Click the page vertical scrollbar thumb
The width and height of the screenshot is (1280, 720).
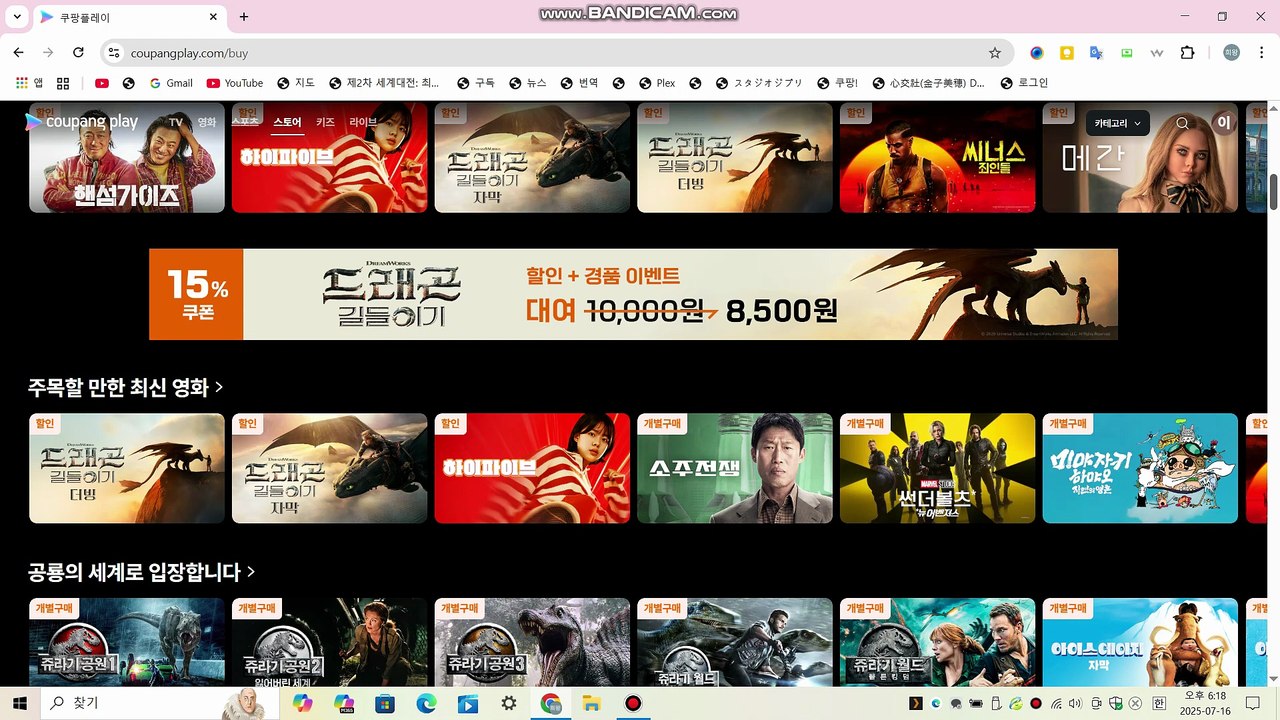pyautogui.click(x=1273, y=191)
